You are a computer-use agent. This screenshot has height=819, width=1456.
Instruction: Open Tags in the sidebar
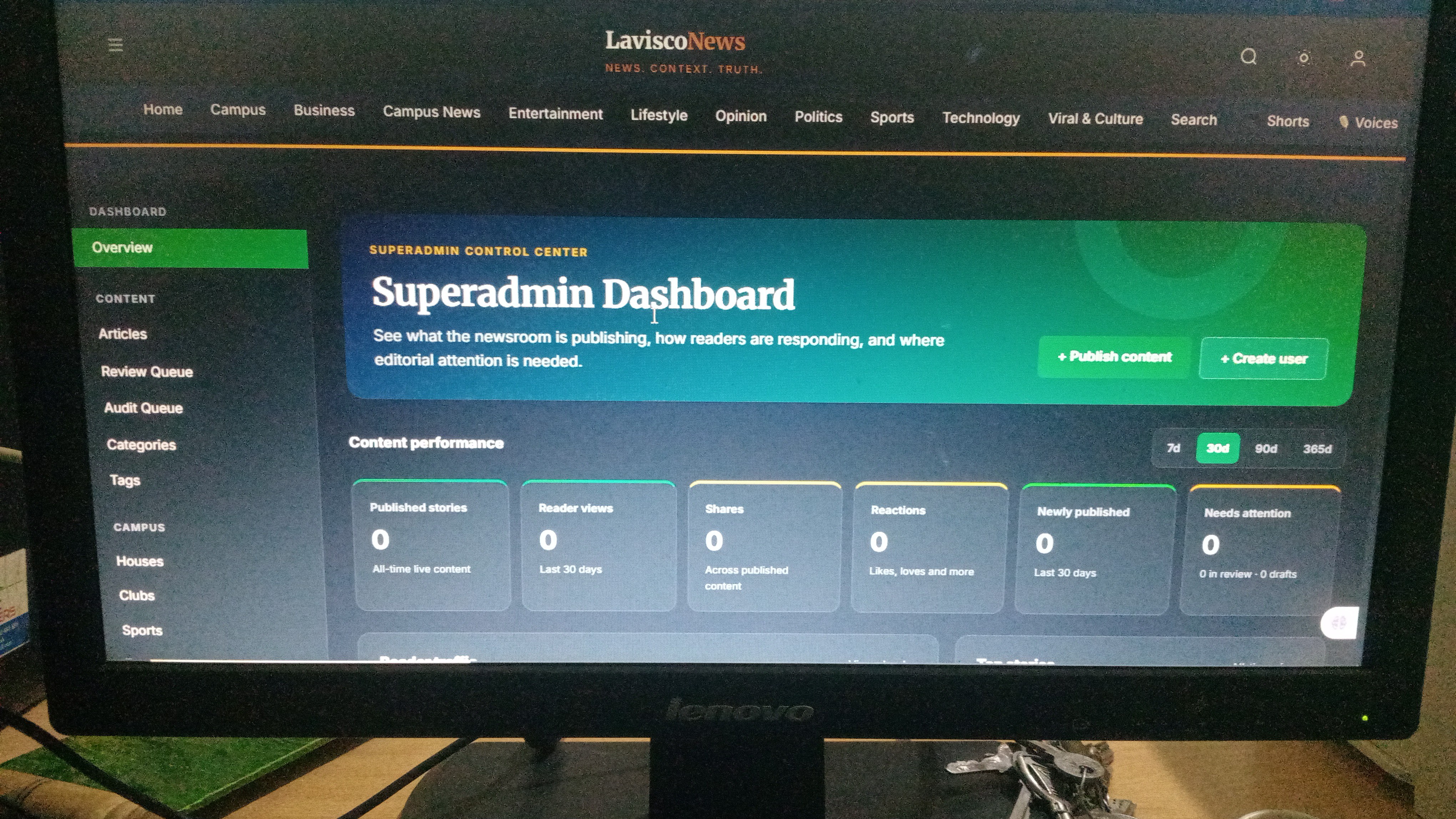point(125,481)
